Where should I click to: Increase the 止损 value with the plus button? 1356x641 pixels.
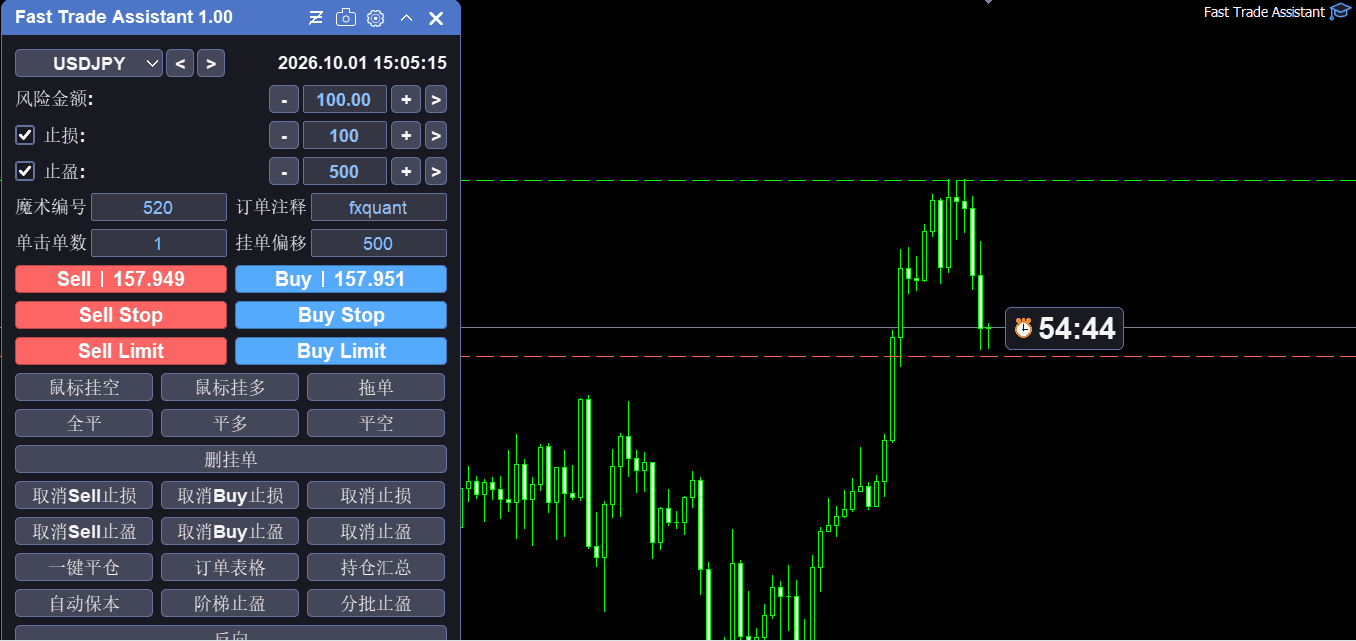tap(405, 136)
